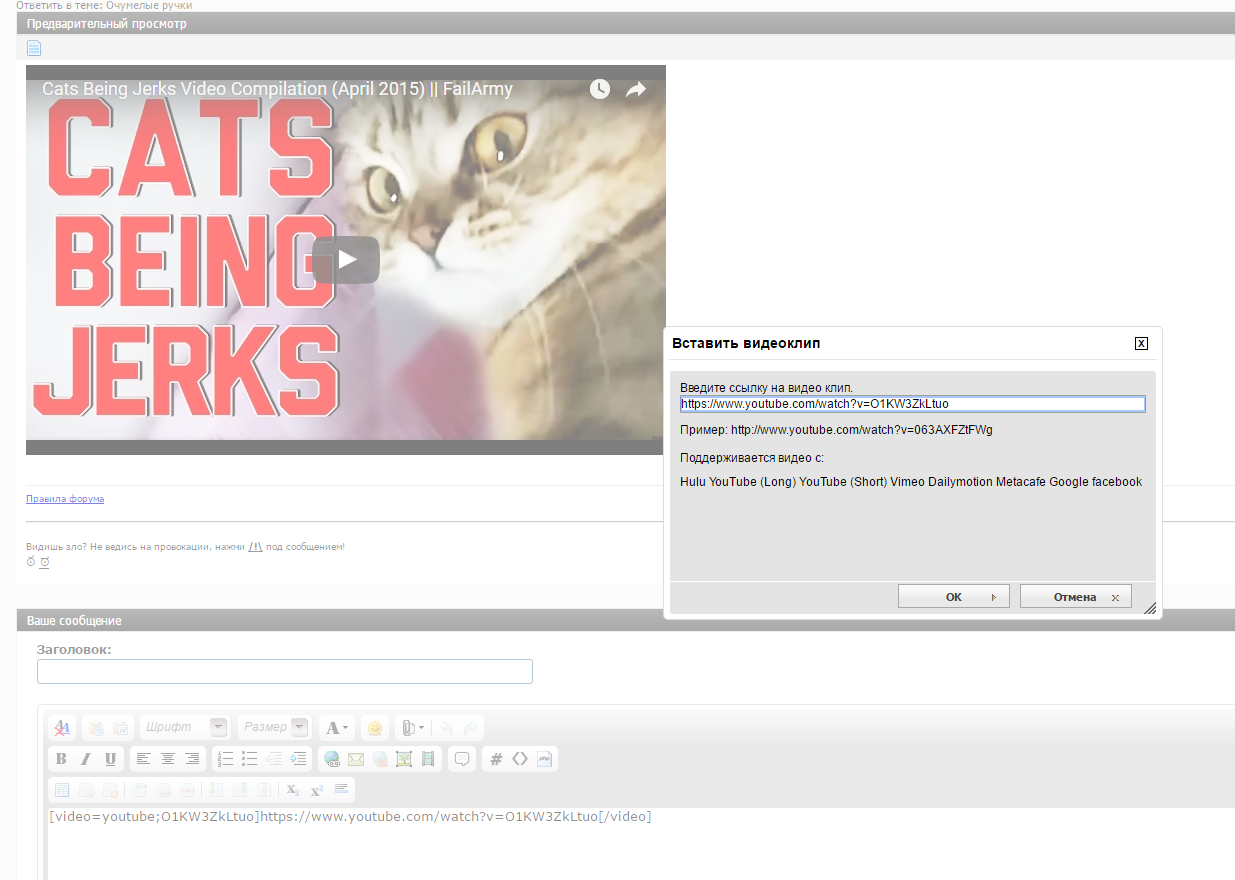Open the smiley emoticon picker
This screenshot has width=1235, height=880.
click(x=375, y=728)
